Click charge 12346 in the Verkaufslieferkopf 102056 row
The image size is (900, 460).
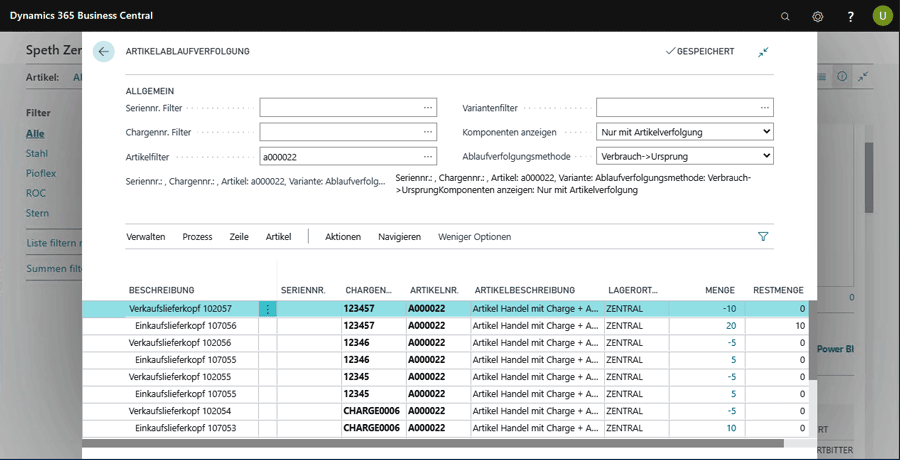click(356, 343)
